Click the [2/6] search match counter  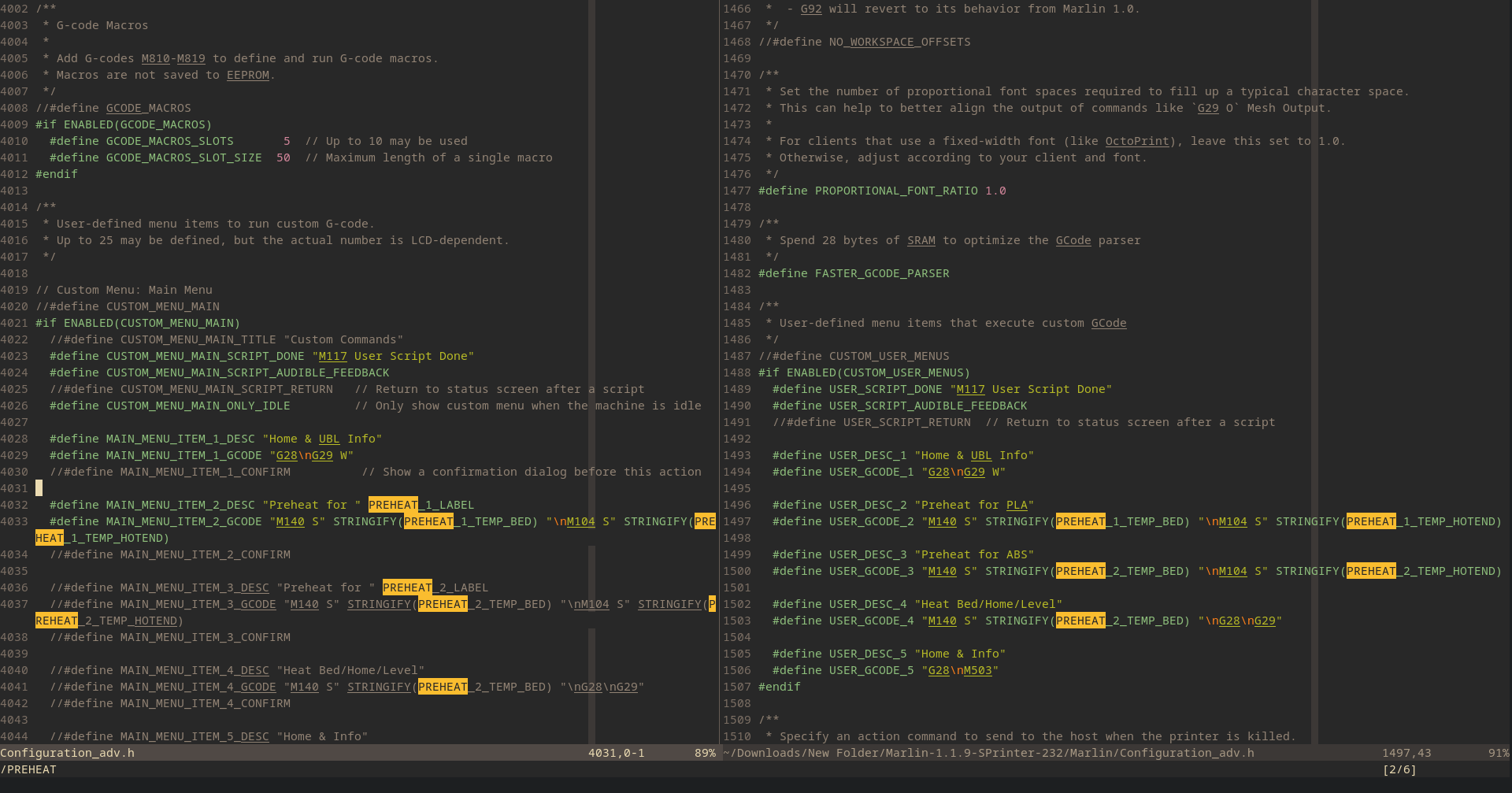(1399, 769)
